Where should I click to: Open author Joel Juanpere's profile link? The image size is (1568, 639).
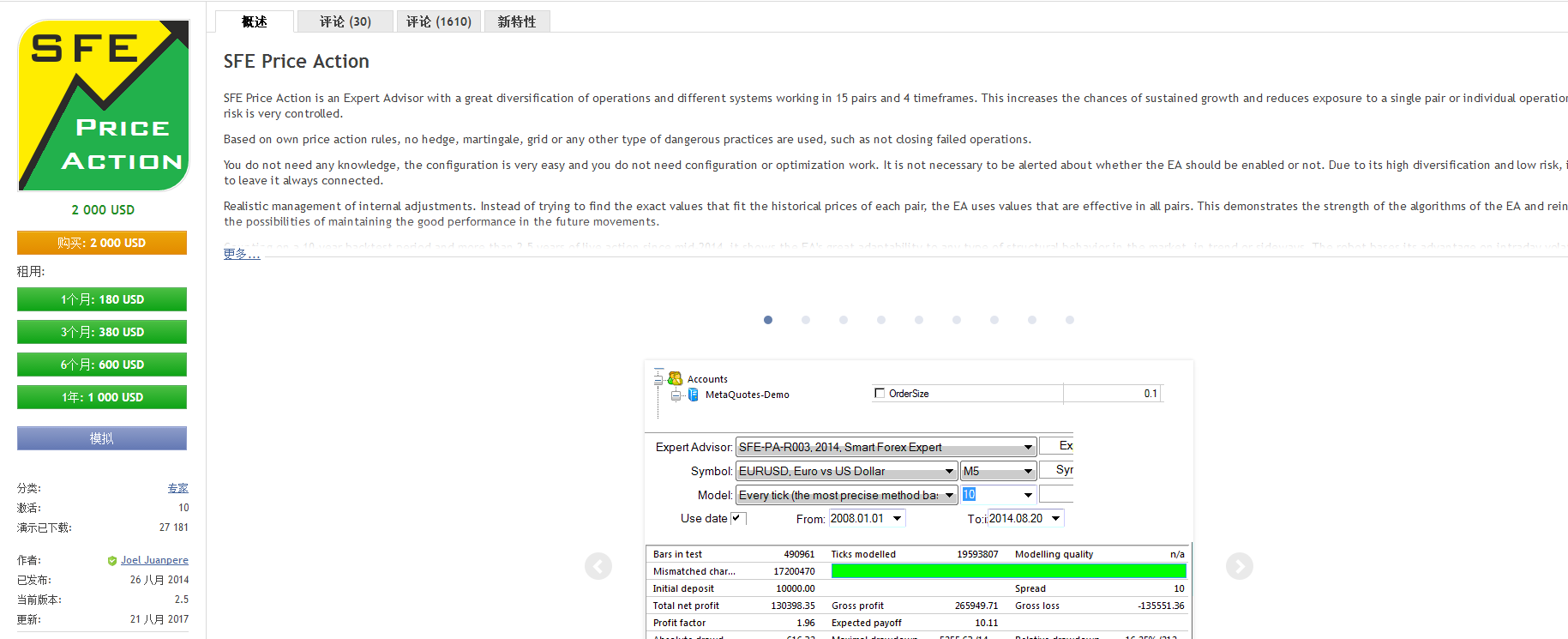(x=154, y=560)
